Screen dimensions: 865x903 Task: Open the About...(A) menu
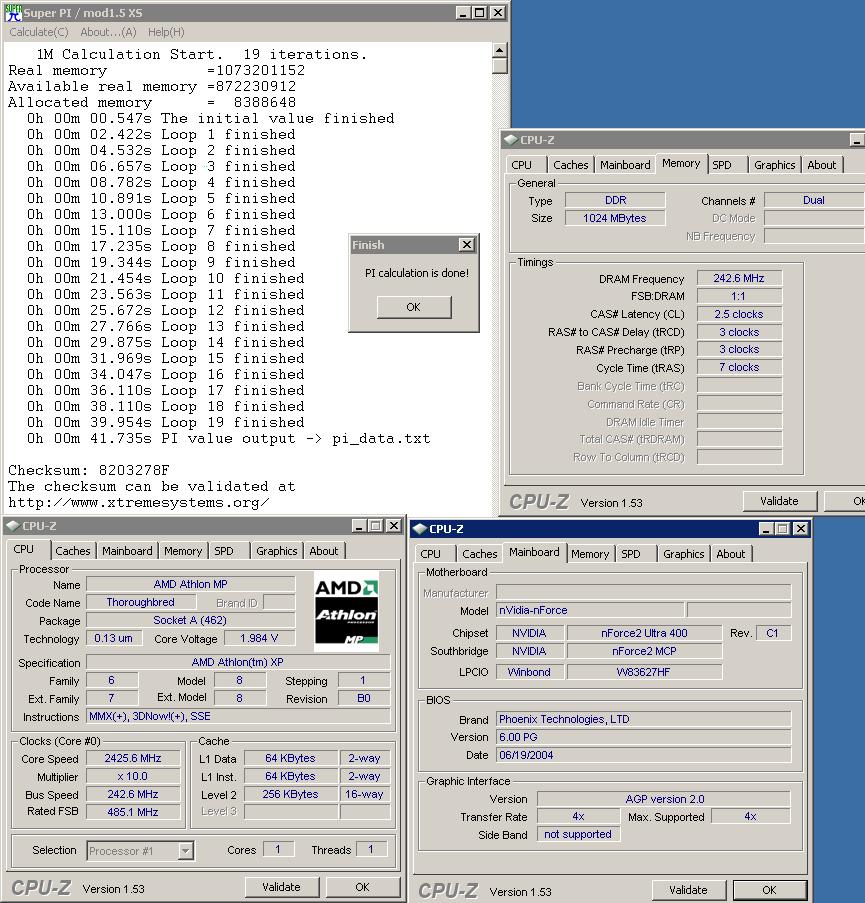[x=108, y=32]
